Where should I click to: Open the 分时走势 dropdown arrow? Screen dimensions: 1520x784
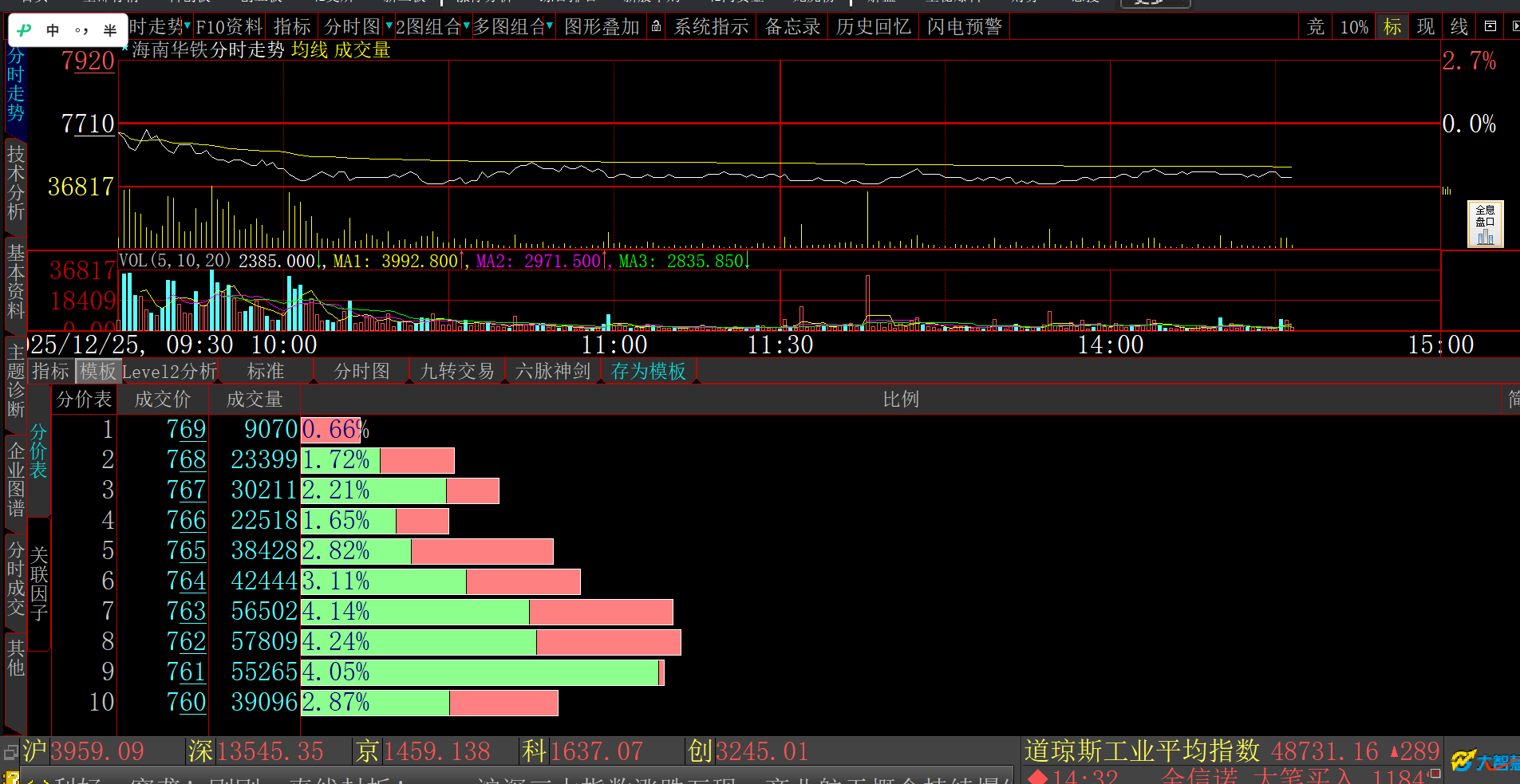coord(188,26)
